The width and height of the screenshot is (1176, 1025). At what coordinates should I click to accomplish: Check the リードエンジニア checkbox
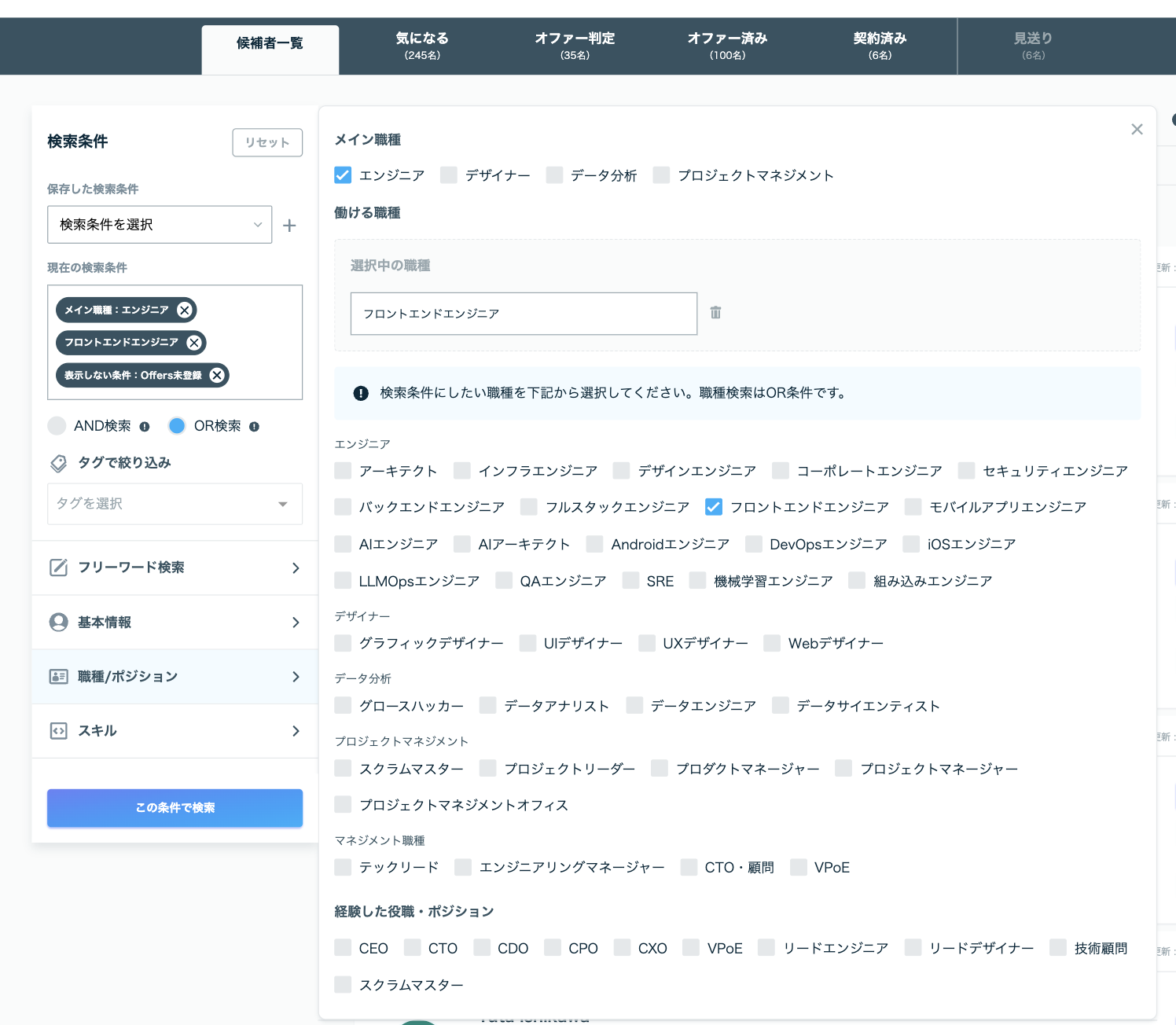766,948
